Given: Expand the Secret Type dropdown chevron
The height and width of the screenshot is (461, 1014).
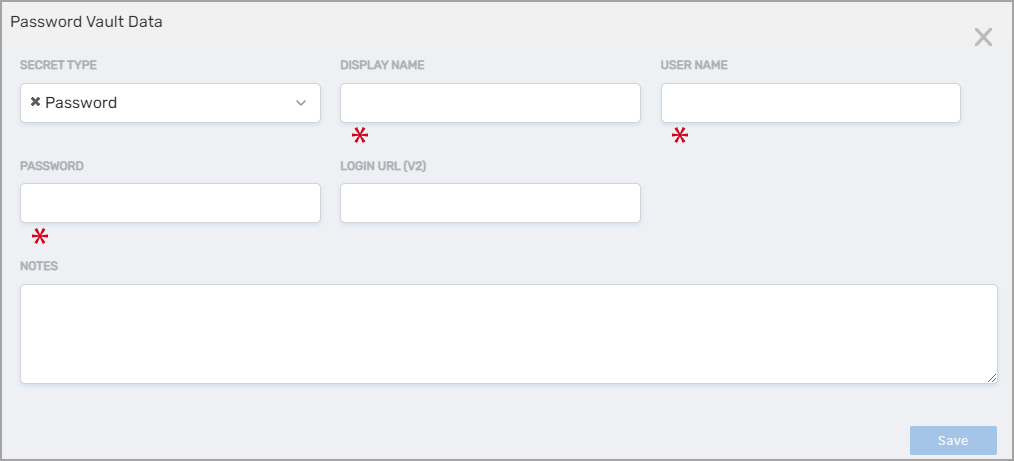Looking at the screenshot, I should [301, 103].
